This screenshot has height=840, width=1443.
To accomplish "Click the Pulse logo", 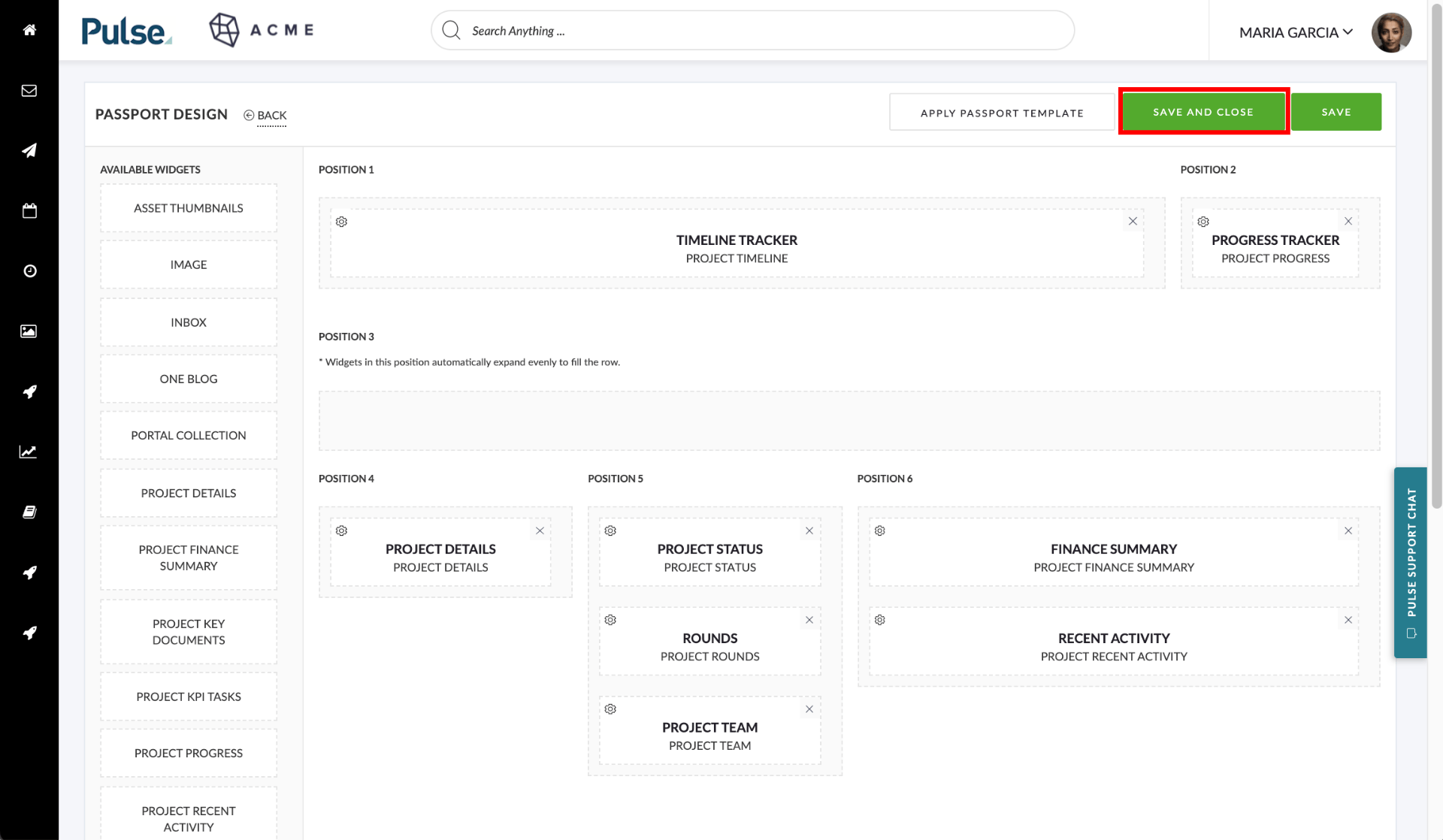I will 126,32.
